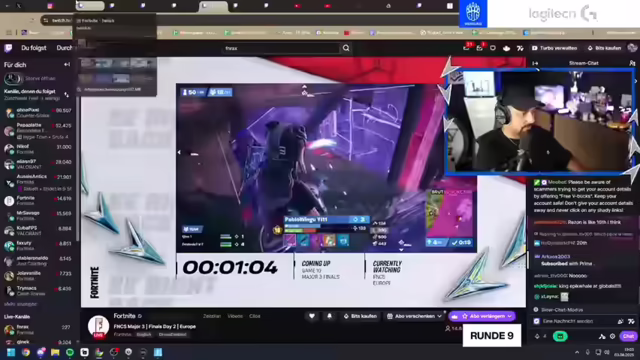The image size is (640, 360).
Task: Toggle the notification bell for Fortnite
Action: tap(329, 316)
